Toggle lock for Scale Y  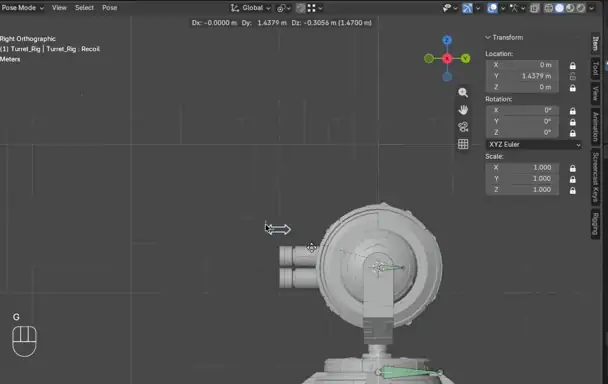coord(573,179)
